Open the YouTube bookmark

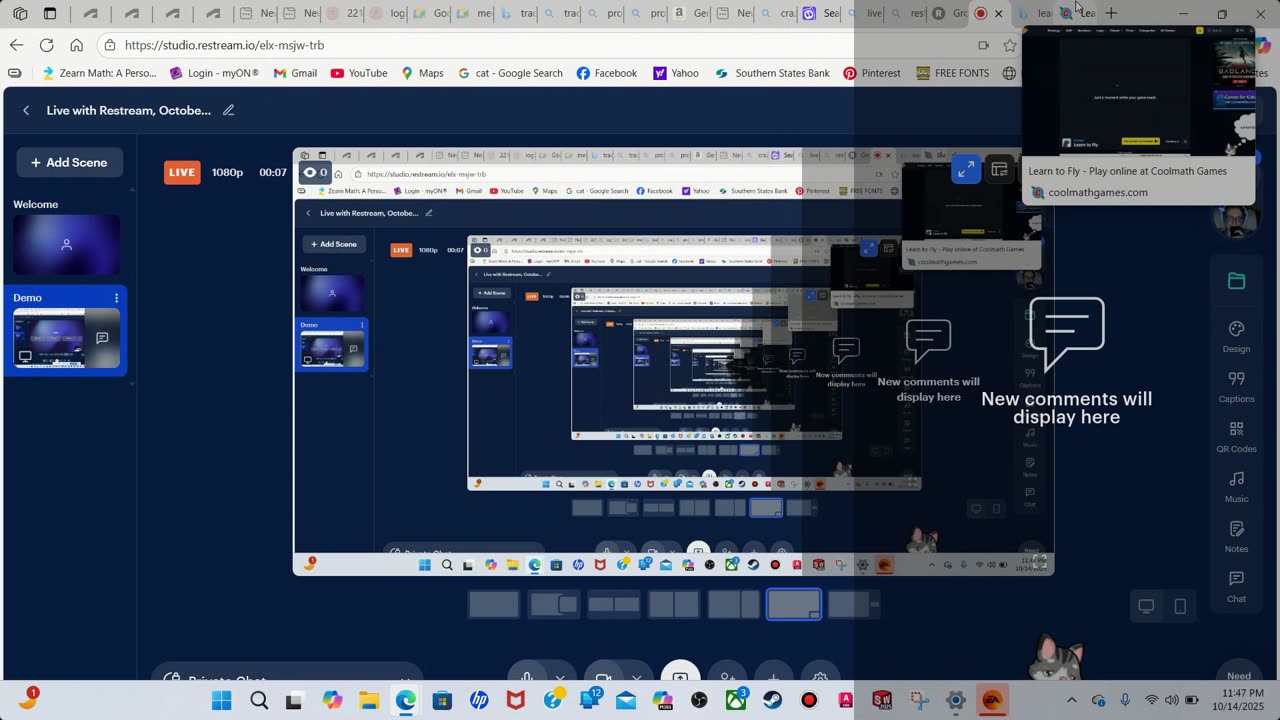pyautogui.click(x=358, y=73)
